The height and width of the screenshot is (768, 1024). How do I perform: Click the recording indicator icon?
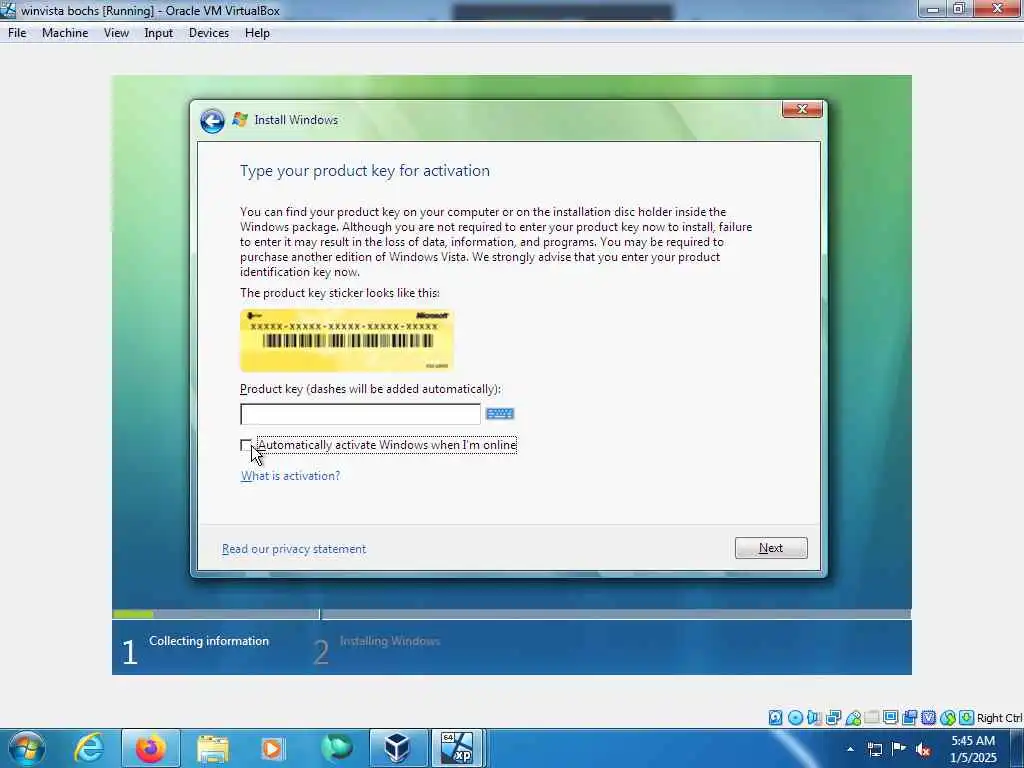coord(909,718)
